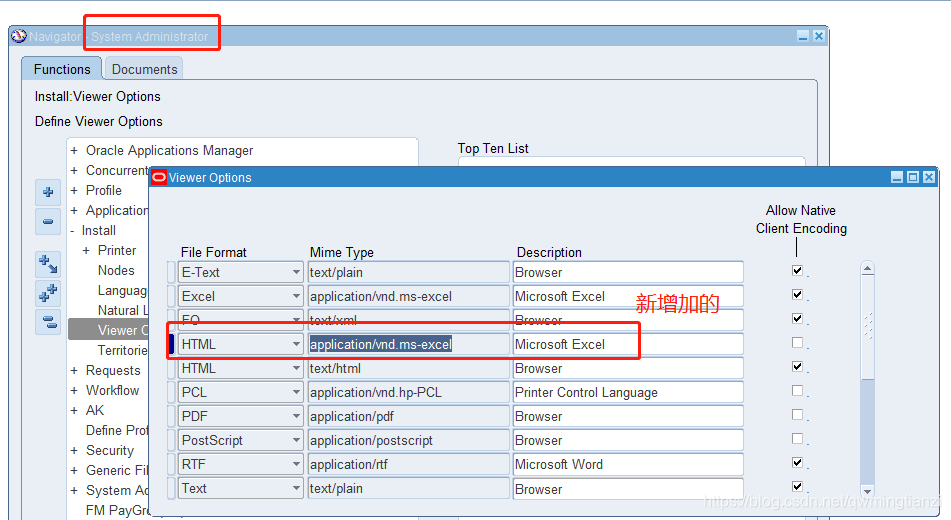
Task: Enable native encoding for HTML Microsoft Excel row
Action: tap(798, 343)
